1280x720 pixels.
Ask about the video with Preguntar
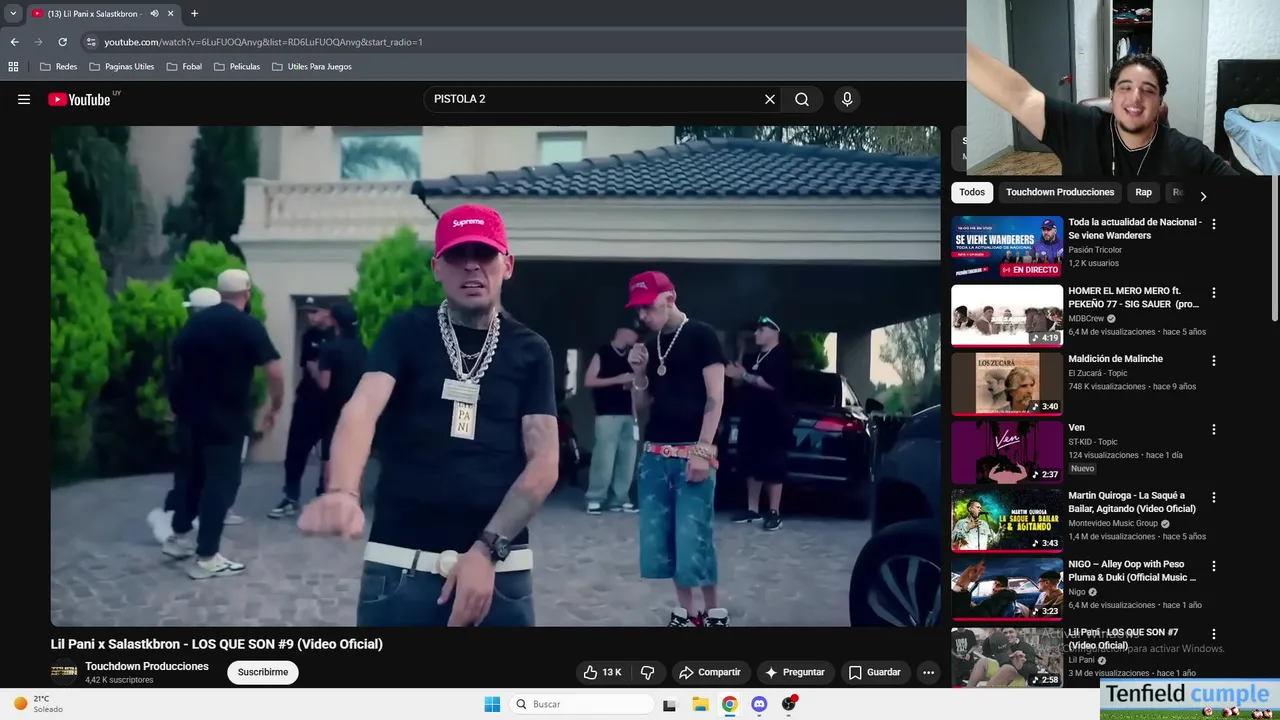coord(794,672)
